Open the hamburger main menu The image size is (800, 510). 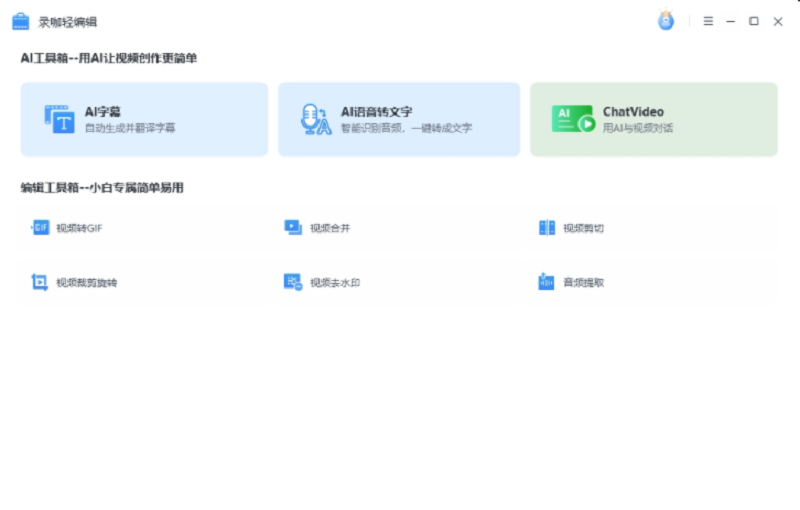click(708, 21)
